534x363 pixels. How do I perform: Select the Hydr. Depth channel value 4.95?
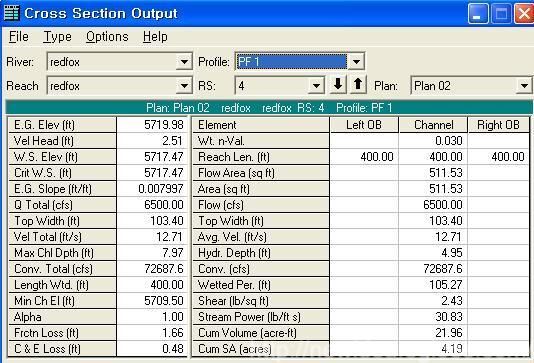point(433,253)
